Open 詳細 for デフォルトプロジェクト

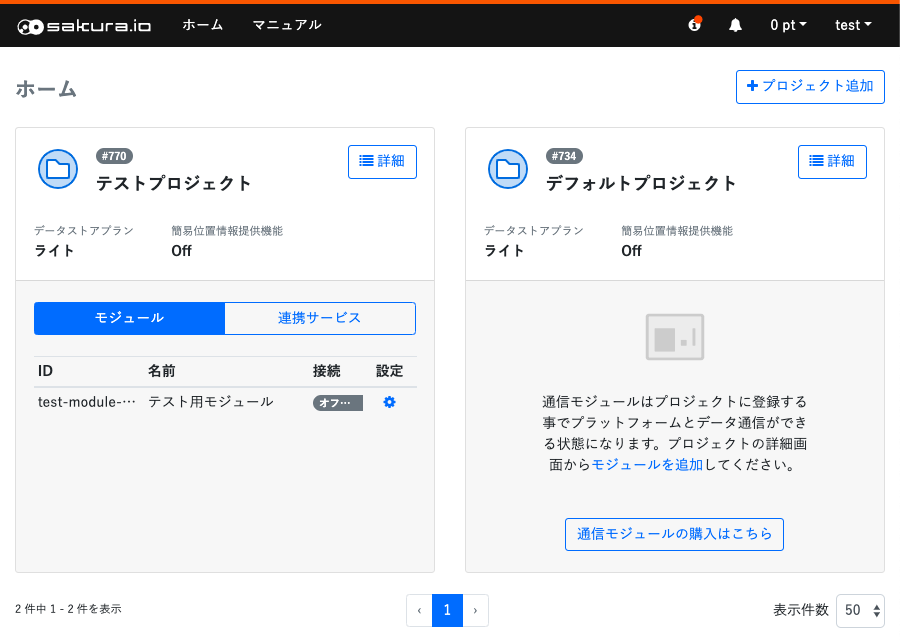click(832, 162)
